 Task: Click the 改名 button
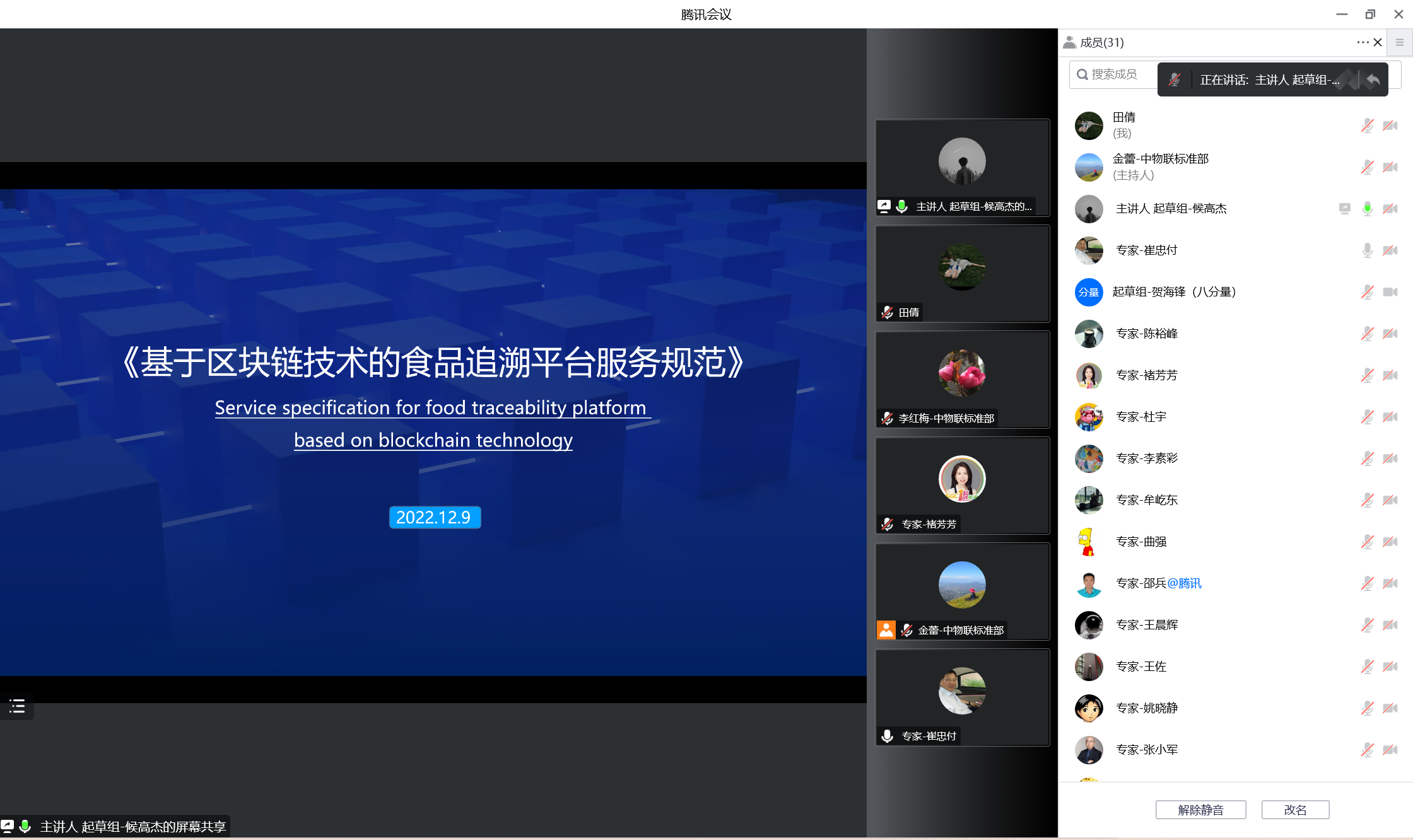pos(1295,810)
